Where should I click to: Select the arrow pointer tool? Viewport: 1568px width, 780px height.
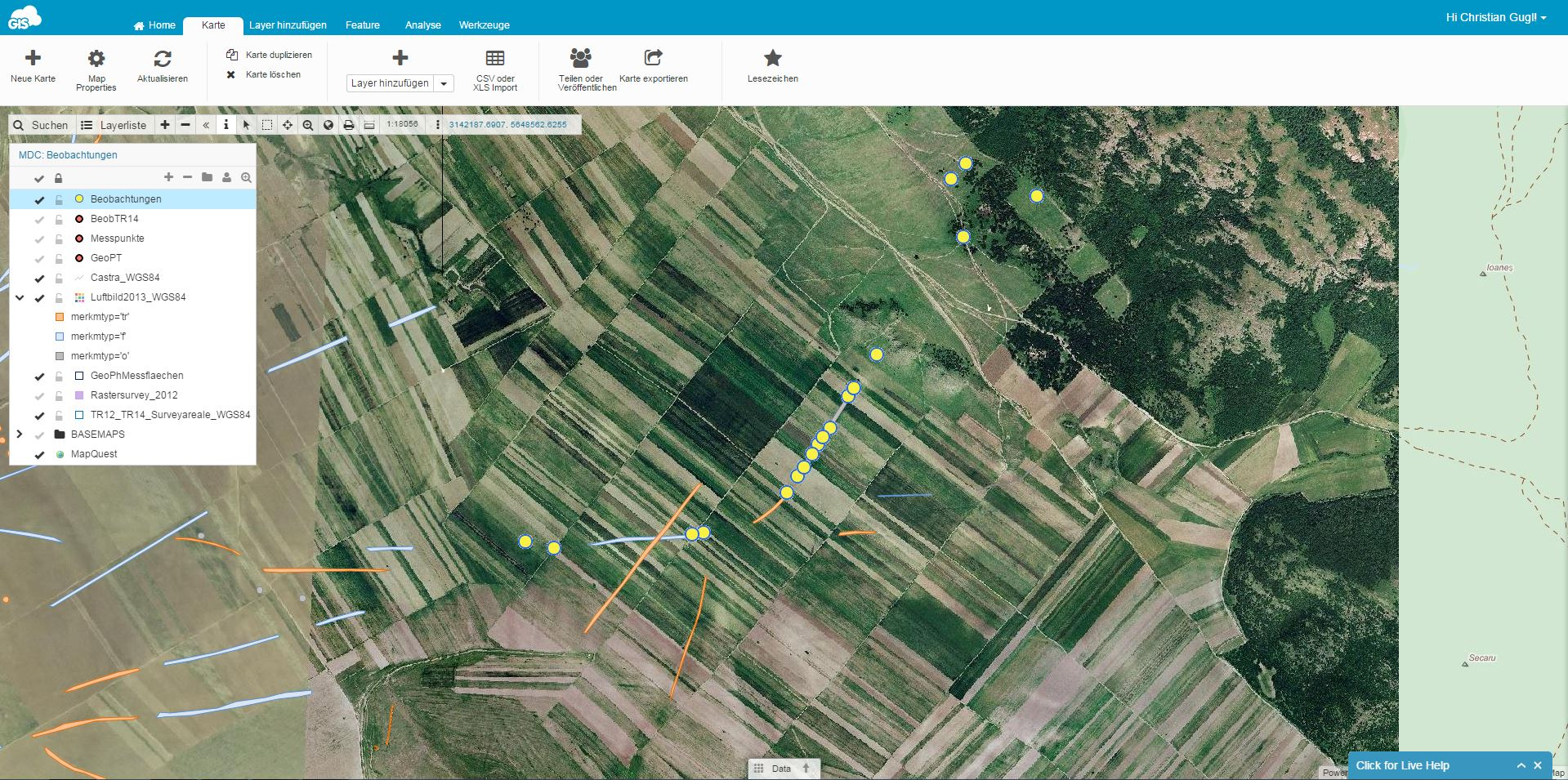click(247, 125)
